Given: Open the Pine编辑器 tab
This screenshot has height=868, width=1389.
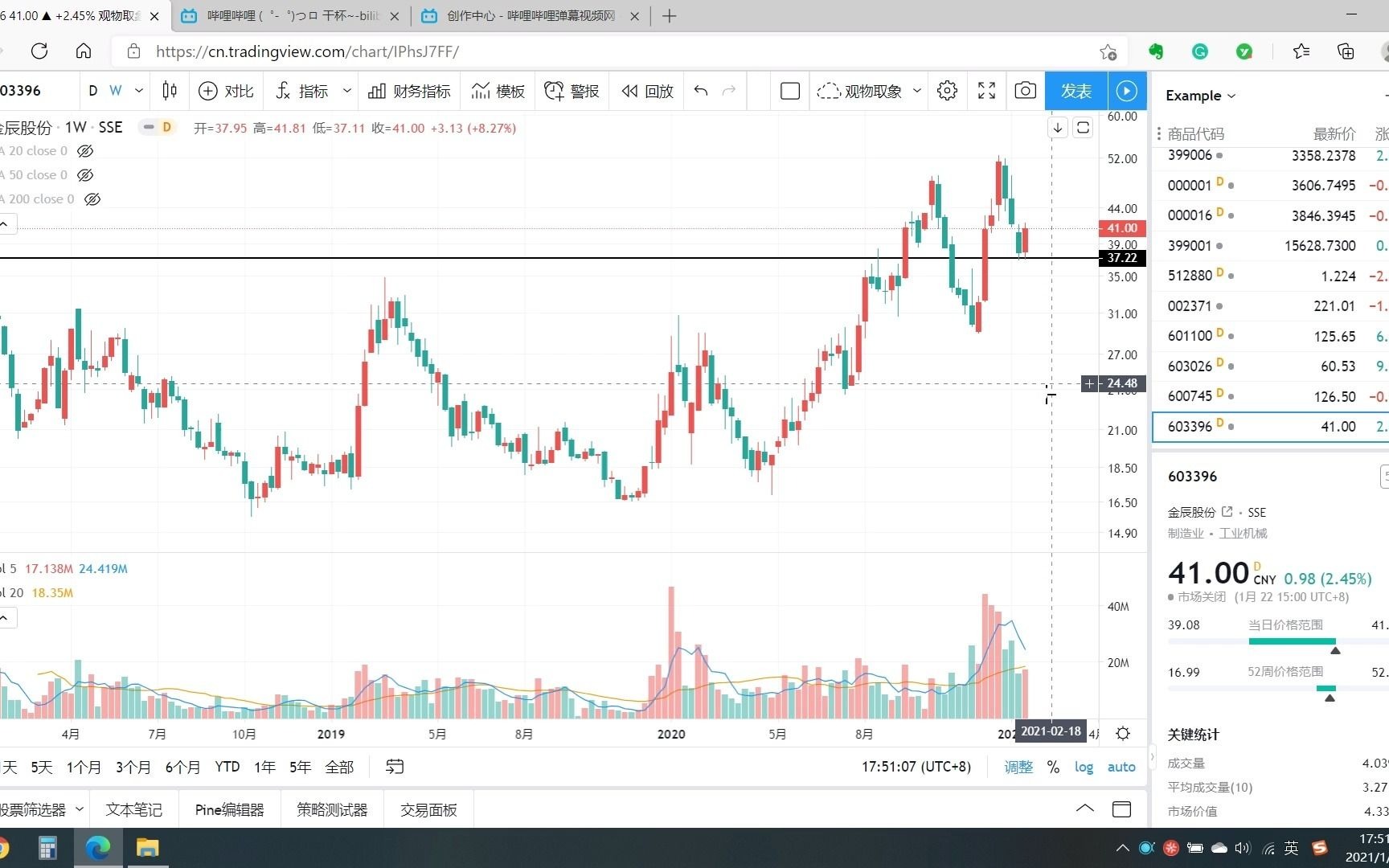Looking at the screenshot, I should point(230,809).
